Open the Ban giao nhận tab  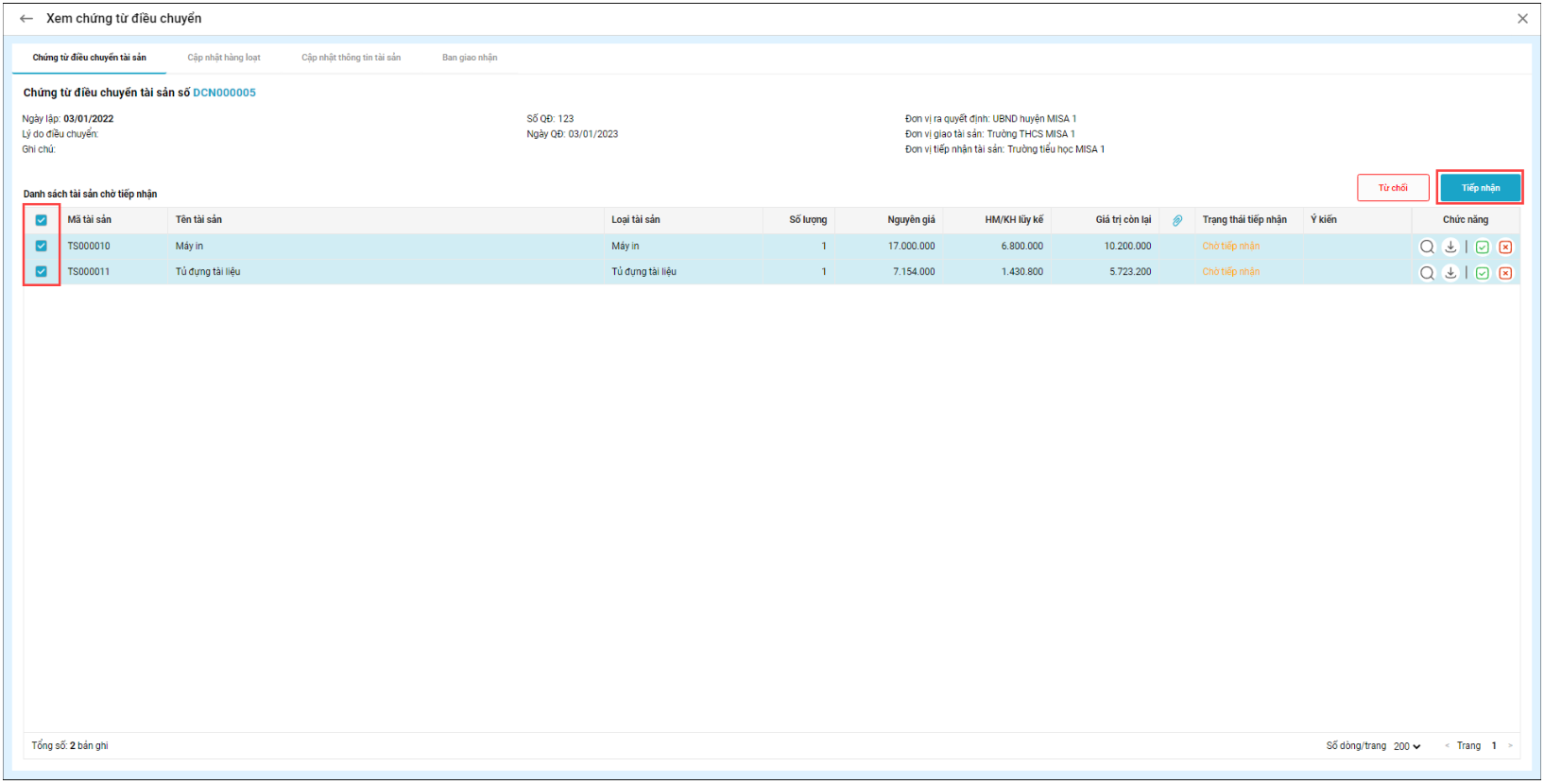[x=470, y=58]
